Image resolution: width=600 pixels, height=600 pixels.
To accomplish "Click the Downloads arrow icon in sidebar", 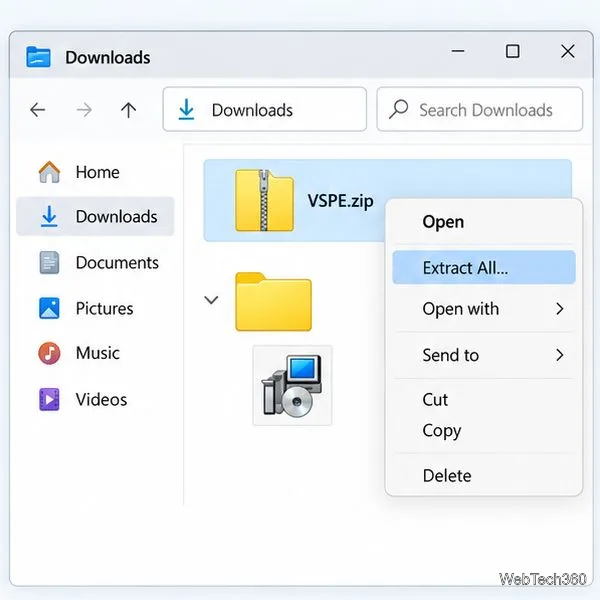I will [49, 216].
